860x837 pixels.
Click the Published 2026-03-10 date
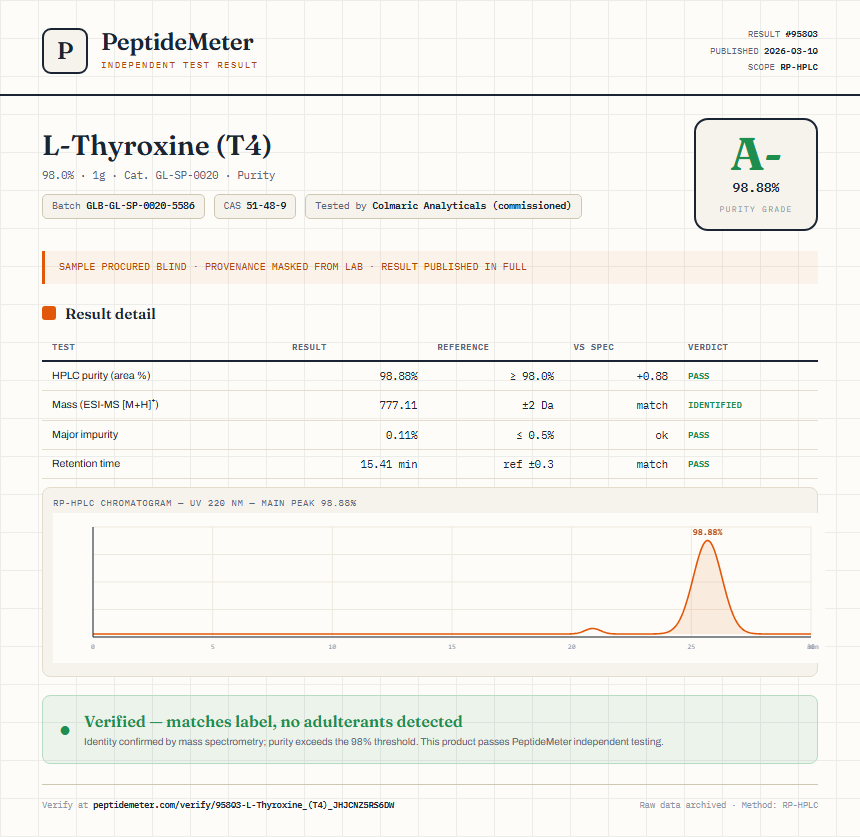coord(763,51)
